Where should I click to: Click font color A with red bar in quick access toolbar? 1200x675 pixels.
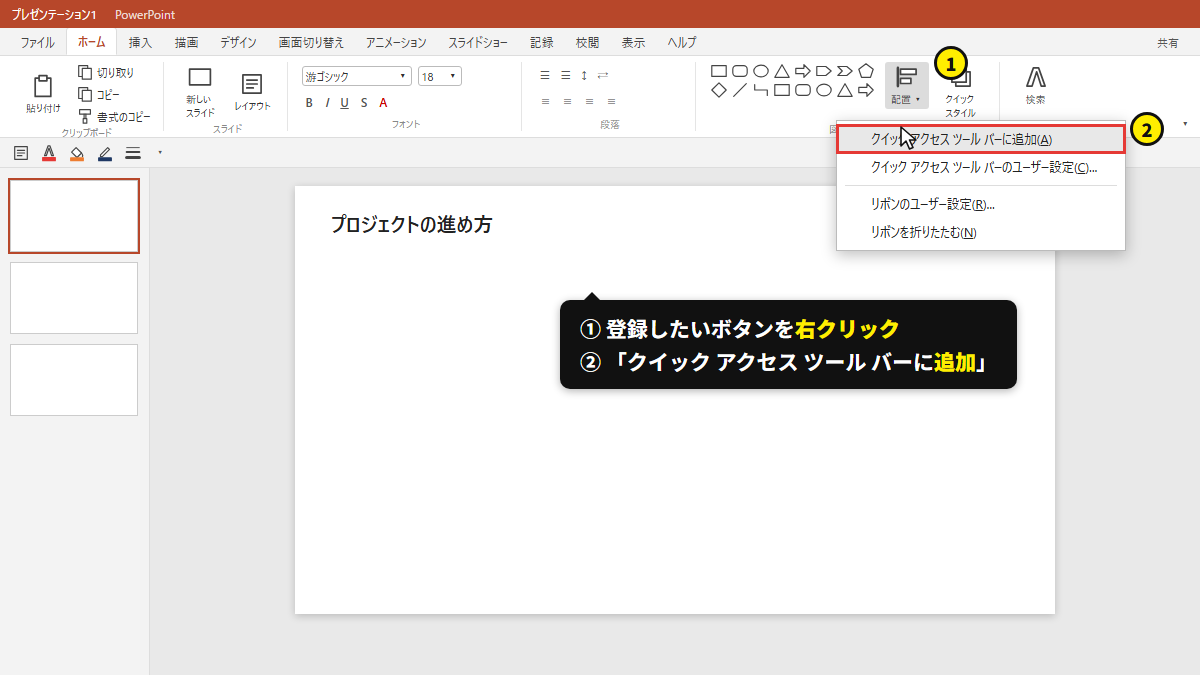click(49, 153)
